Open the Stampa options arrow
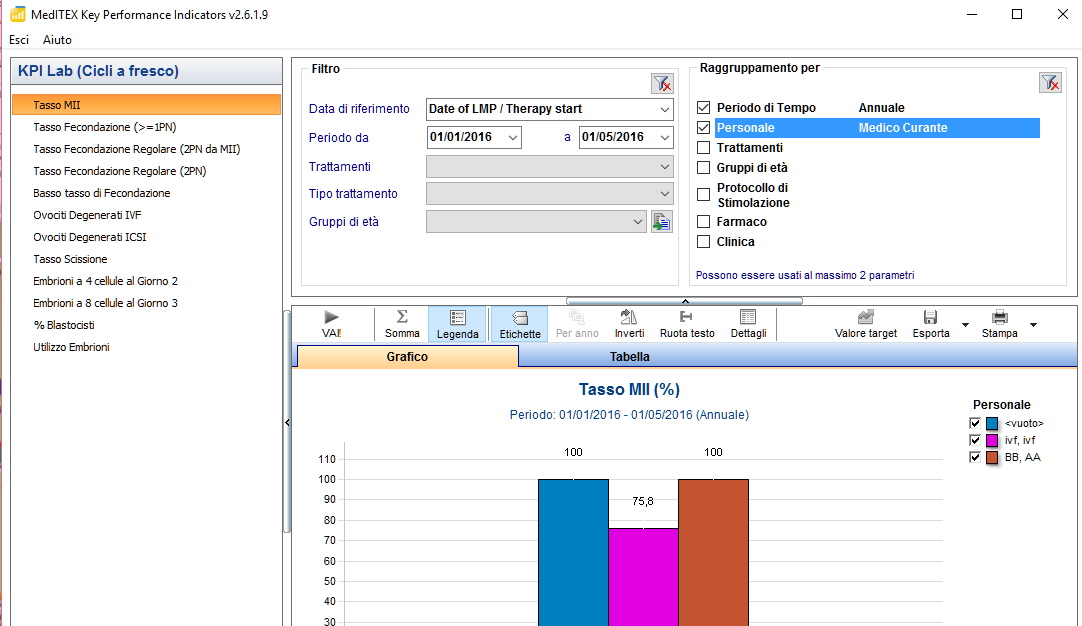This screenshot has height=626, width=1082. (x=1033, y=324)
